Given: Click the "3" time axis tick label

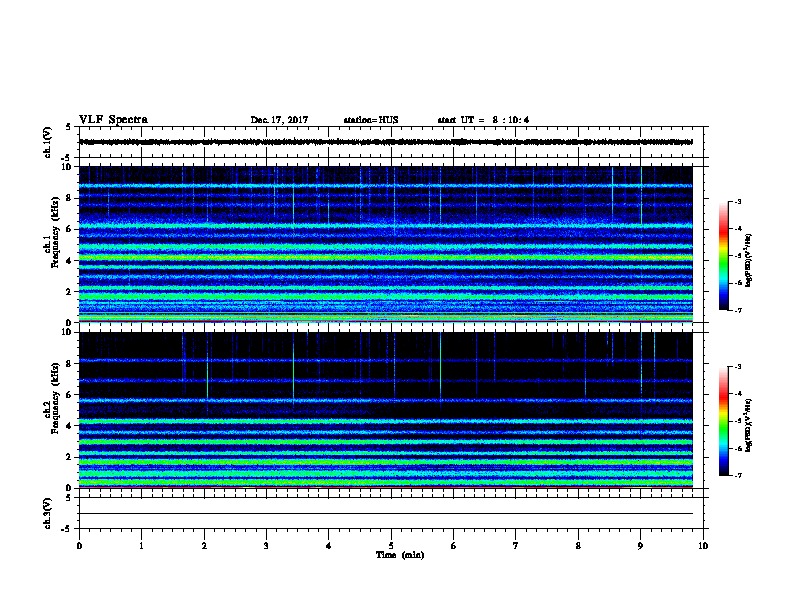Looking at the screenshot, I should coord(266,545).
